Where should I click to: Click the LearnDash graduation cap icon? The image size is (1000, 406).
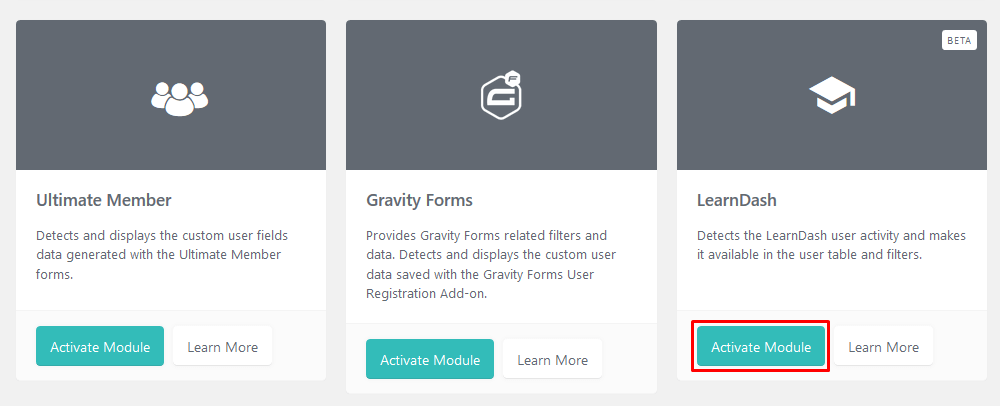[832, 96]
